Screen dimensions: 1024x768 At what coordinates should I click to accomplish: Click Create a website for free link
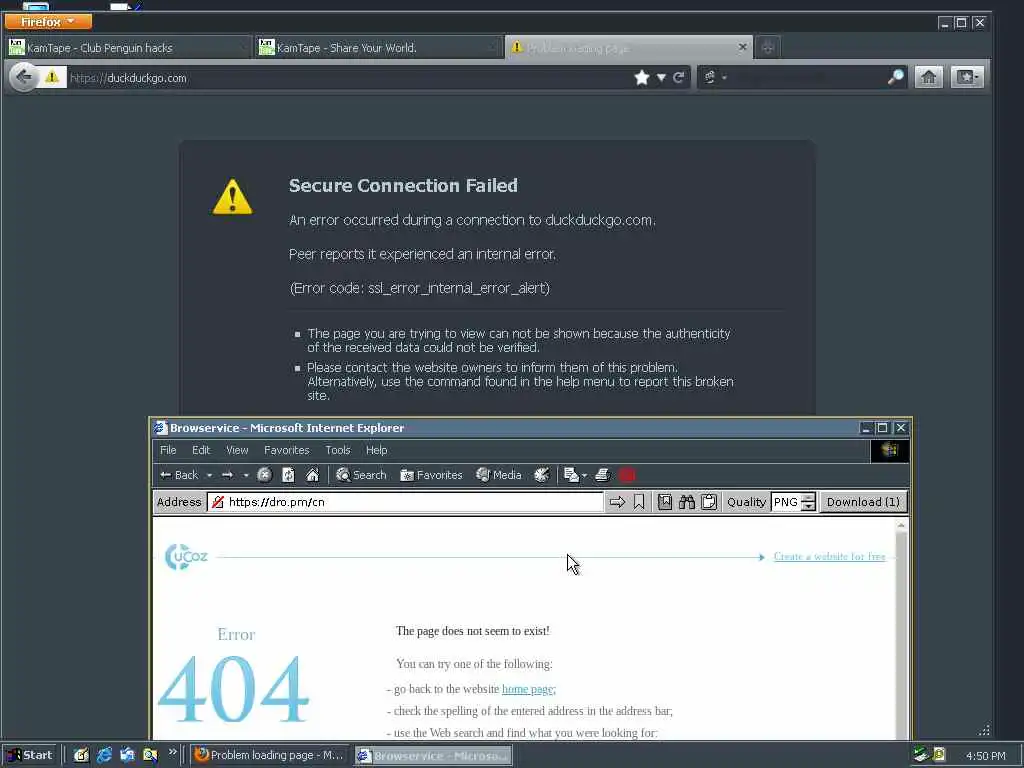[829, 556]
